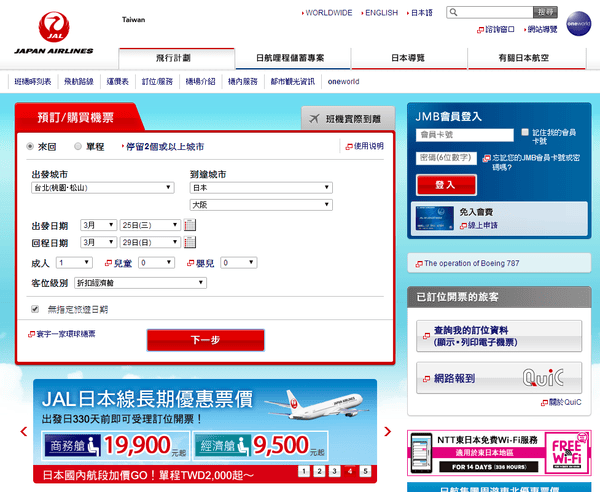Image resolution: width=600 pixels, height=492 pixels.
Task: Open 成人 passenger count dropdown
Action: coord(74,262)
